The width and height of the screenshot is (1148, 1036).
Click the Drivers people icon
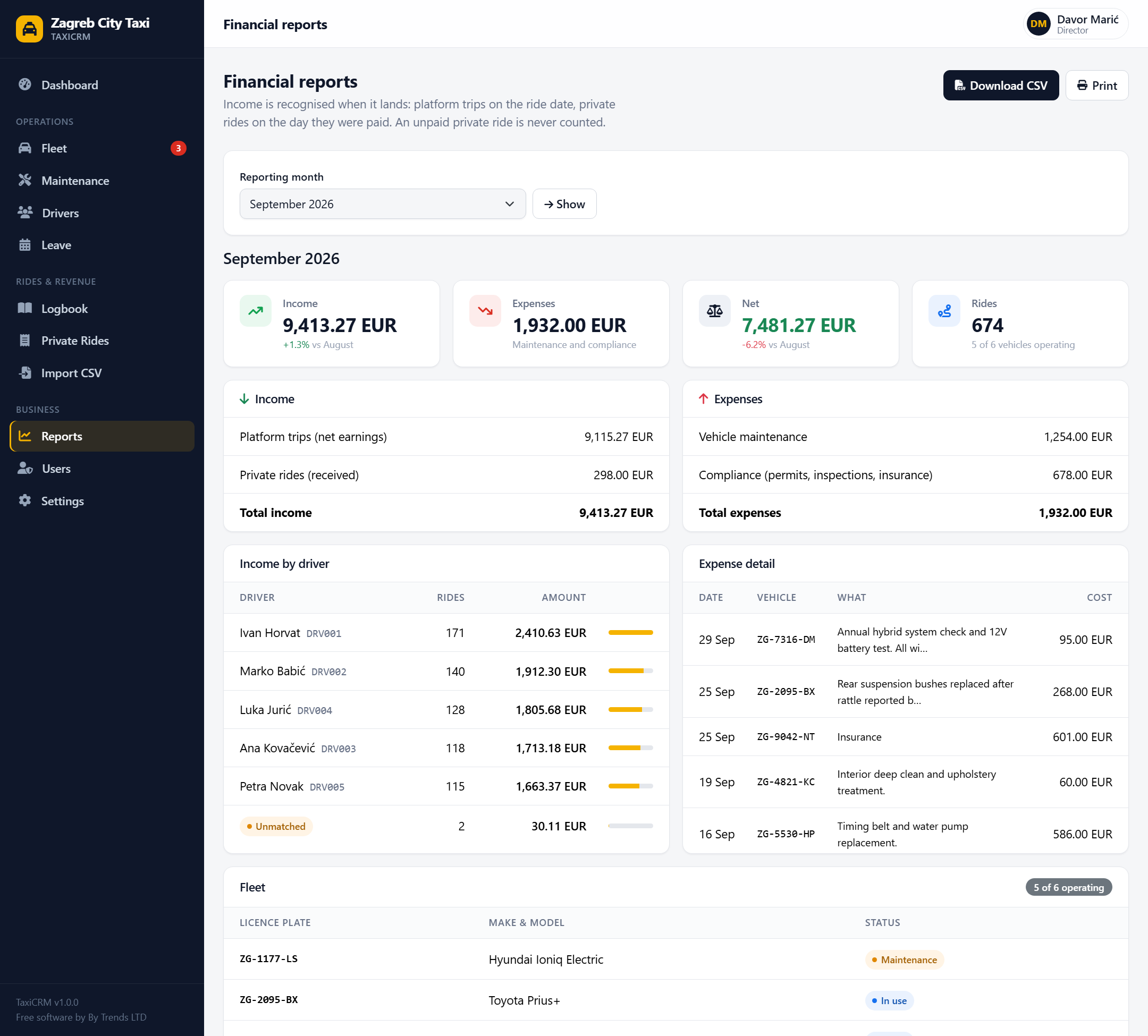25,213
